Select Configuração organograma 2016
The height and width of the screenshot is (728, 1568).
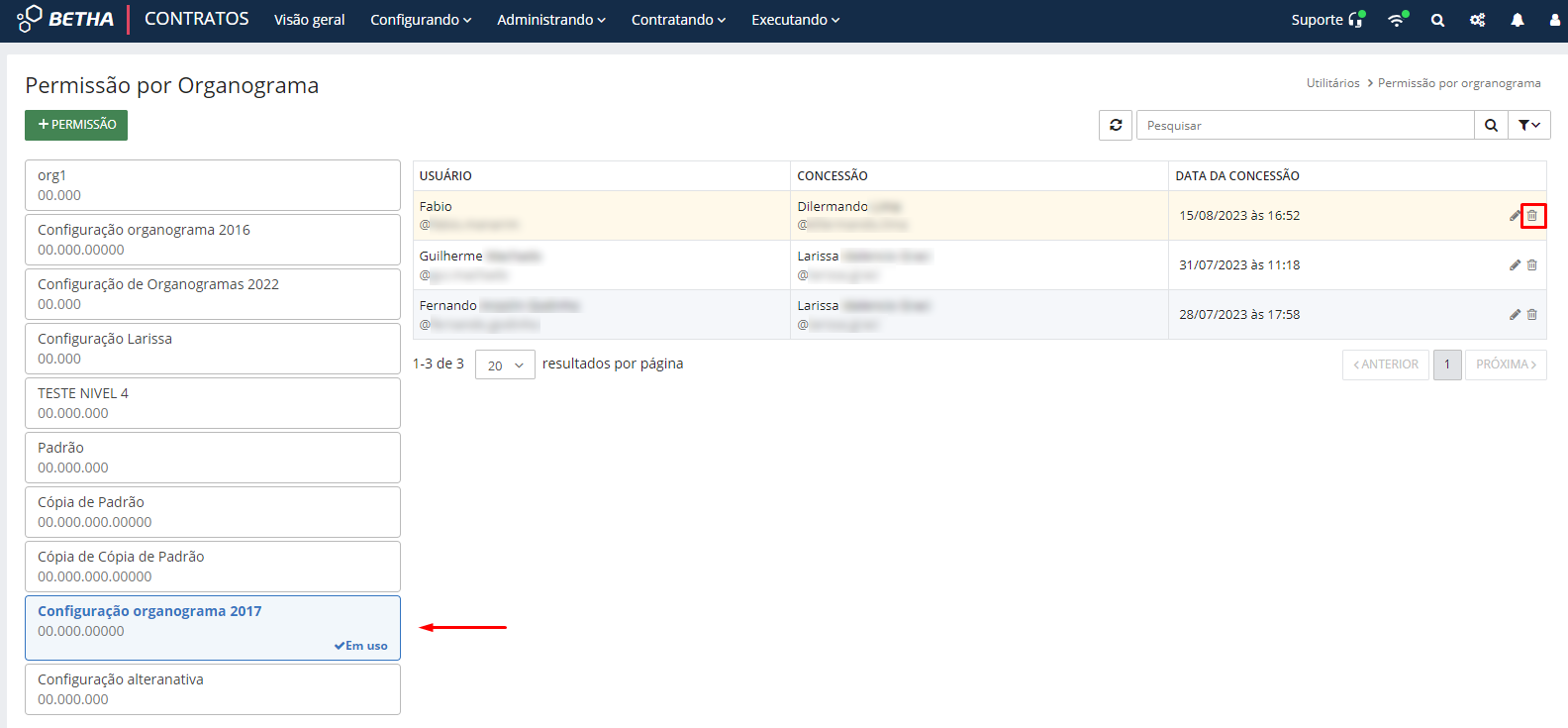click(x=213, y=240)
